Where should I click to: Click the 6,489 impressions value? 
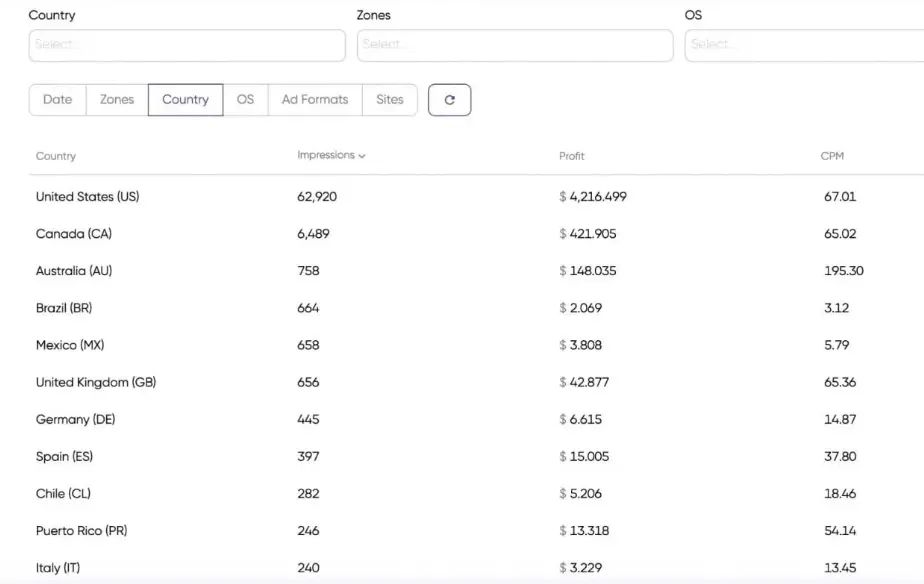[314, 234]
